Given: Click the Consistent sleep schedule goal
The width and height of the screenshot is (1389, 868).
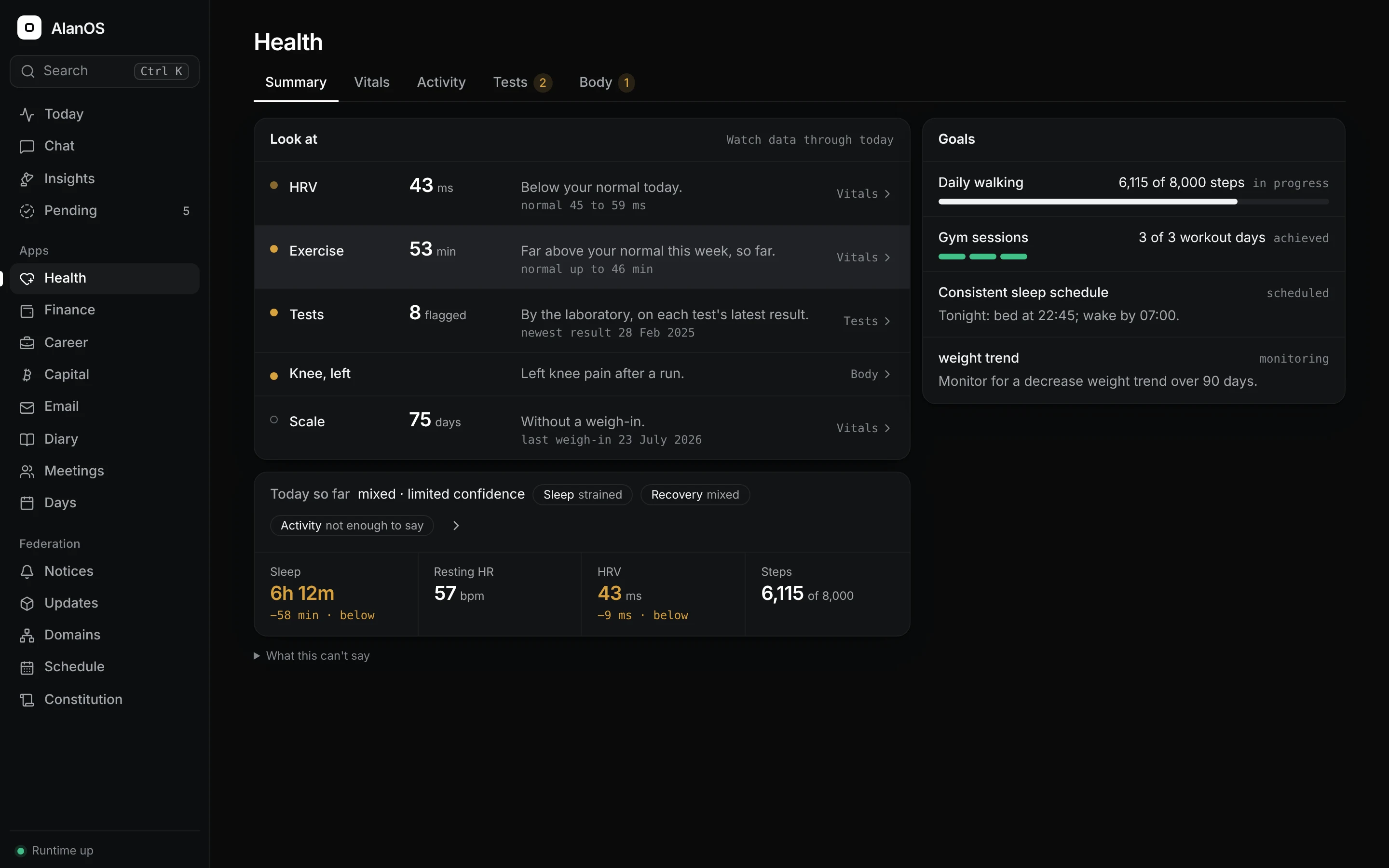Looking at the screenshot, I should [x=1133, y=304].
